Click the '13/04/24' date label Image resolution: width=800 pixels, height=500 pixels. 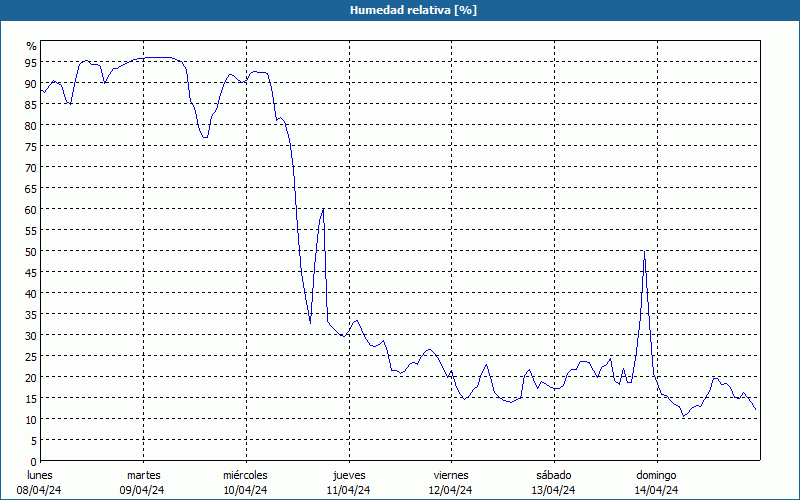click(554, 490)
